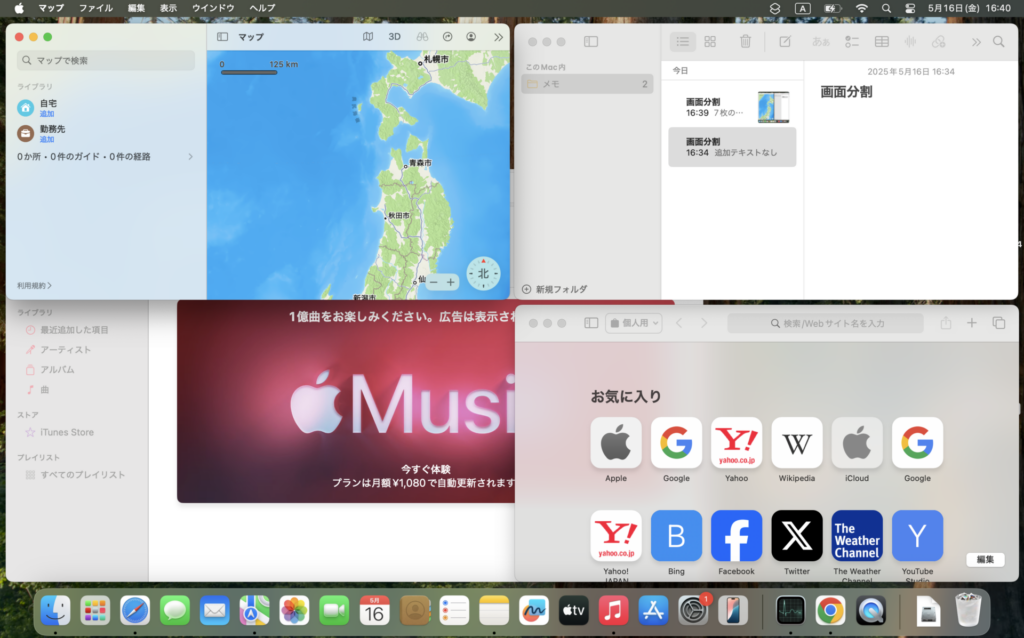Zoom out with the map minus button

click(x=434, y=282)
